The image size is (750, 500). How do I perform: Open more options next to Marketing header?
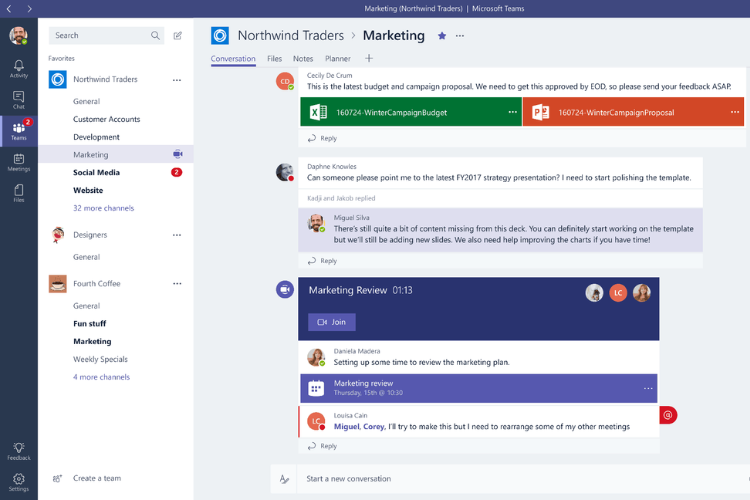(x=460, y=36)
